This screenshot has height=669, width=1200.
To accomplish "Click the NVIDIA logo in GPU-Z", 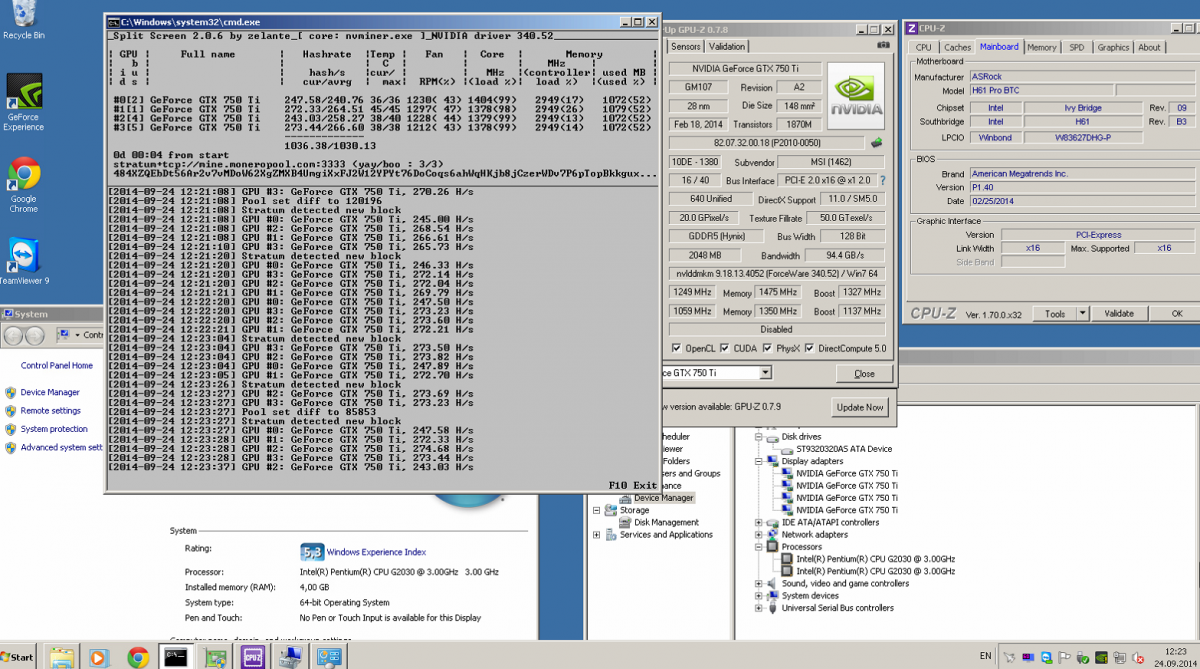I will [856, 97].
